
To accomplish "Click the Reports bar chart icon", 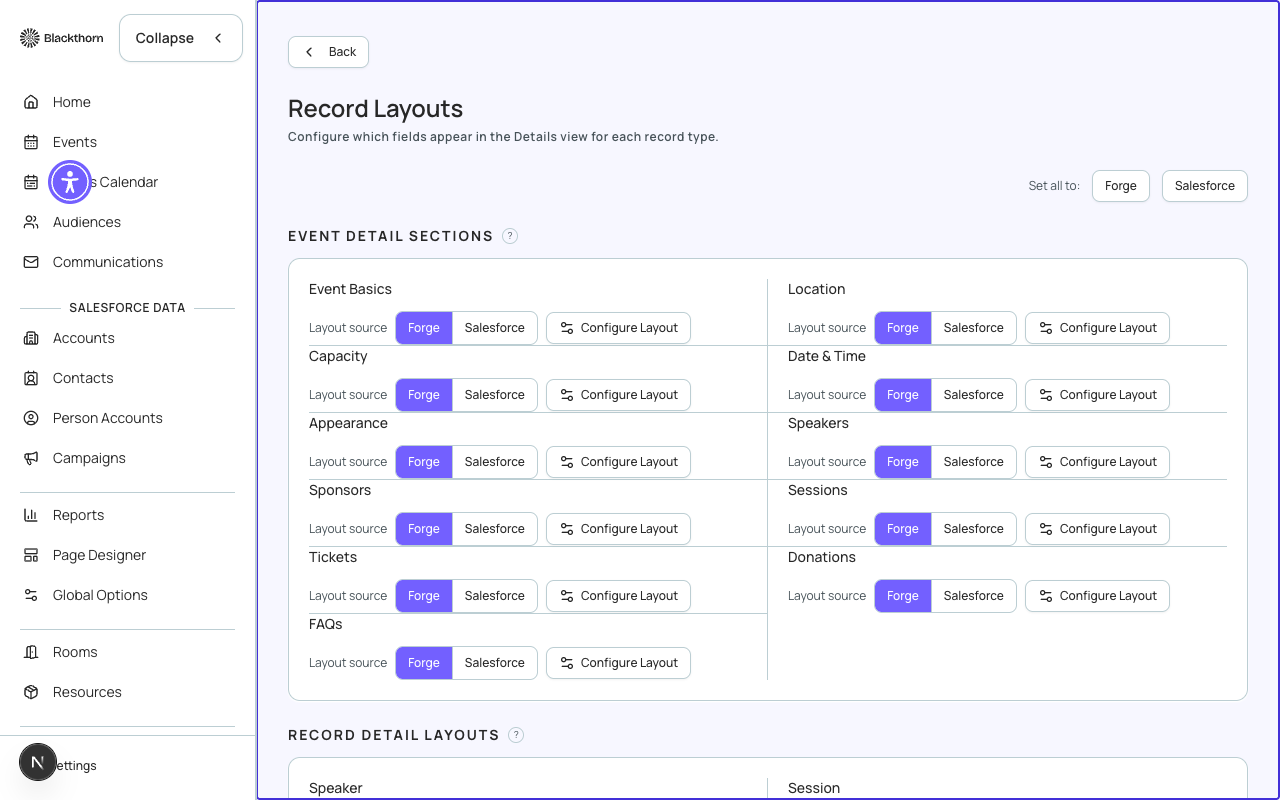I will (x=31, y=515).
